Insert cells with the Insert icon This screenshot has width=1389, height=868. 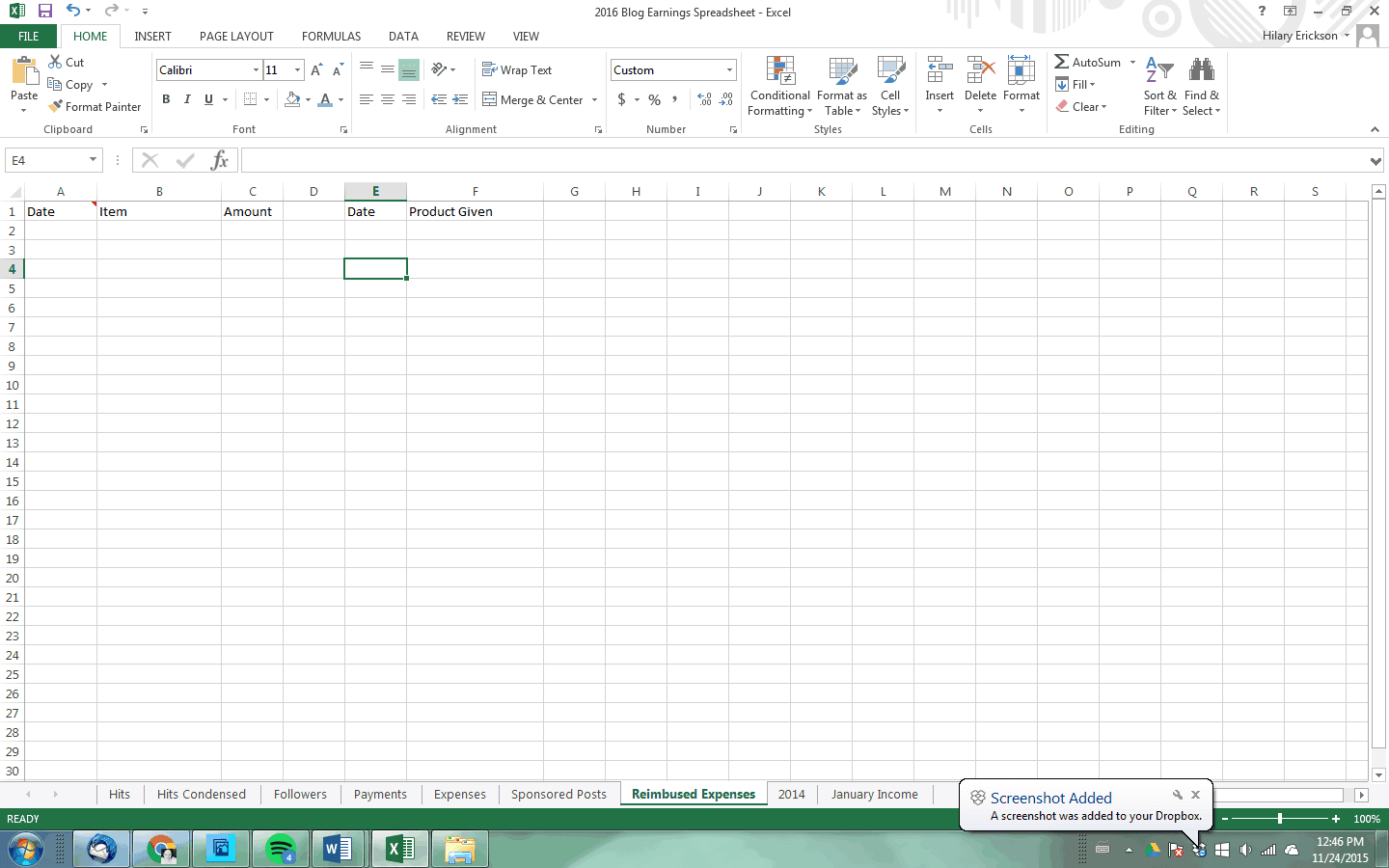pos(940,70)
